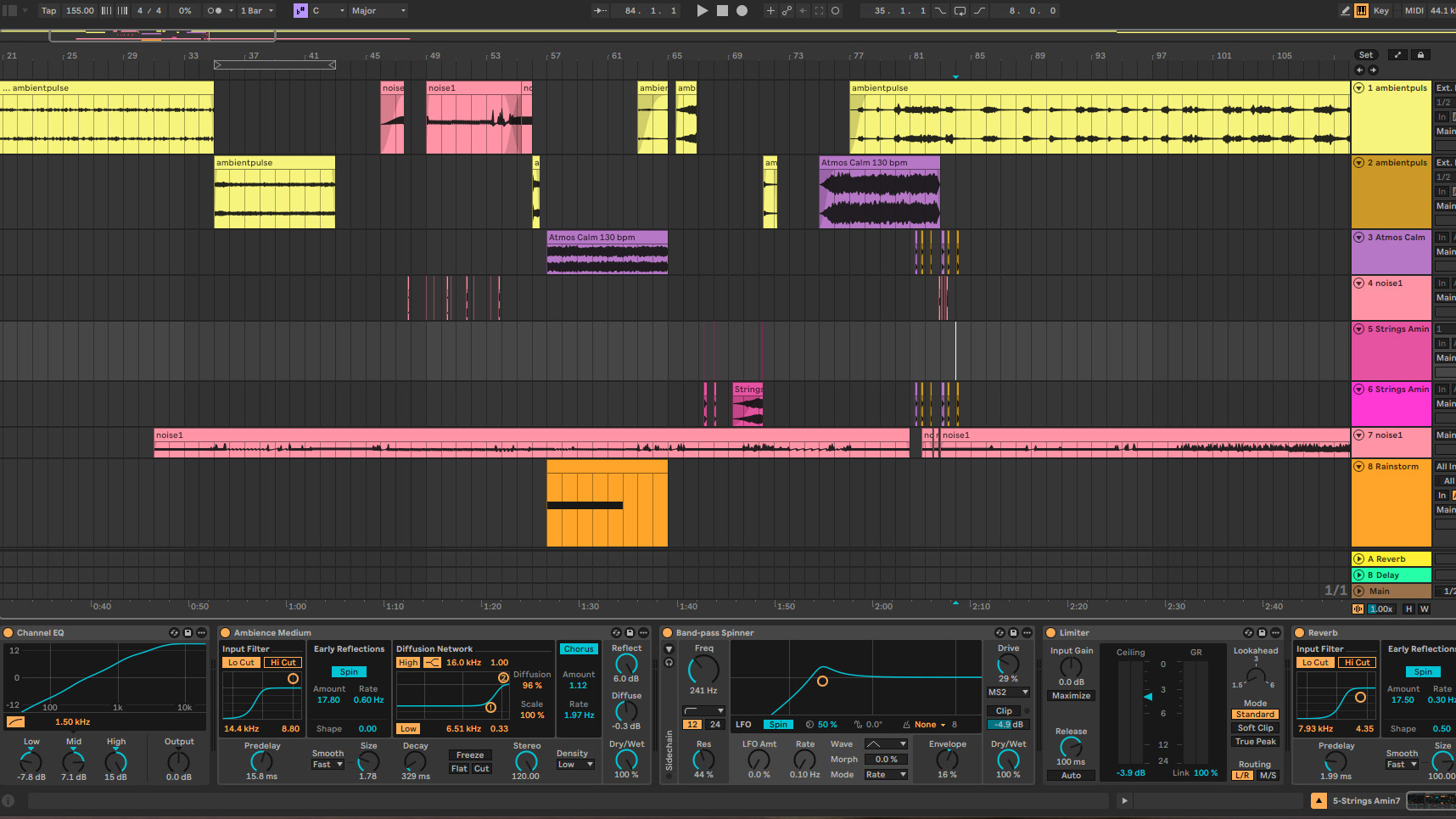Click the Arrangement Record button
Viewport: 1456px width, 819px height.
tap(742, 11)
